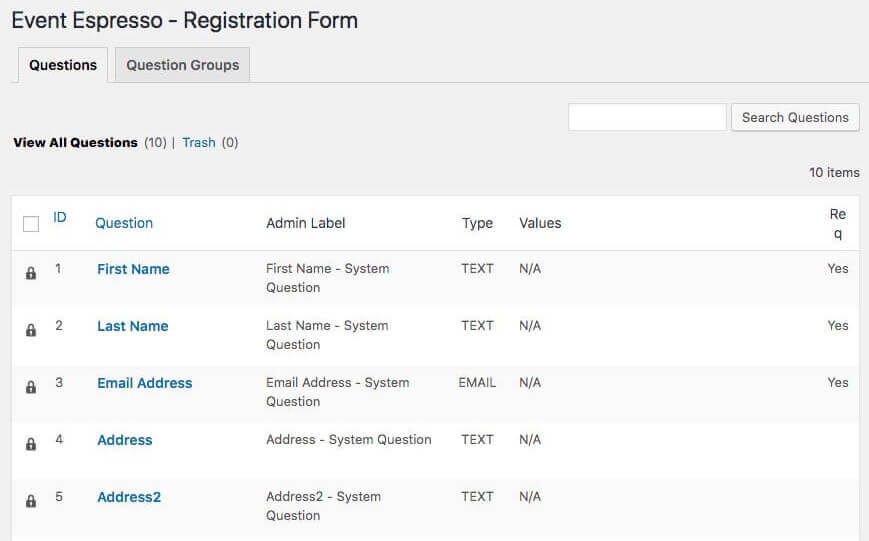Click the lock icon for Email Address
Screen dimensions: 869x541
[x=31, y=387]
